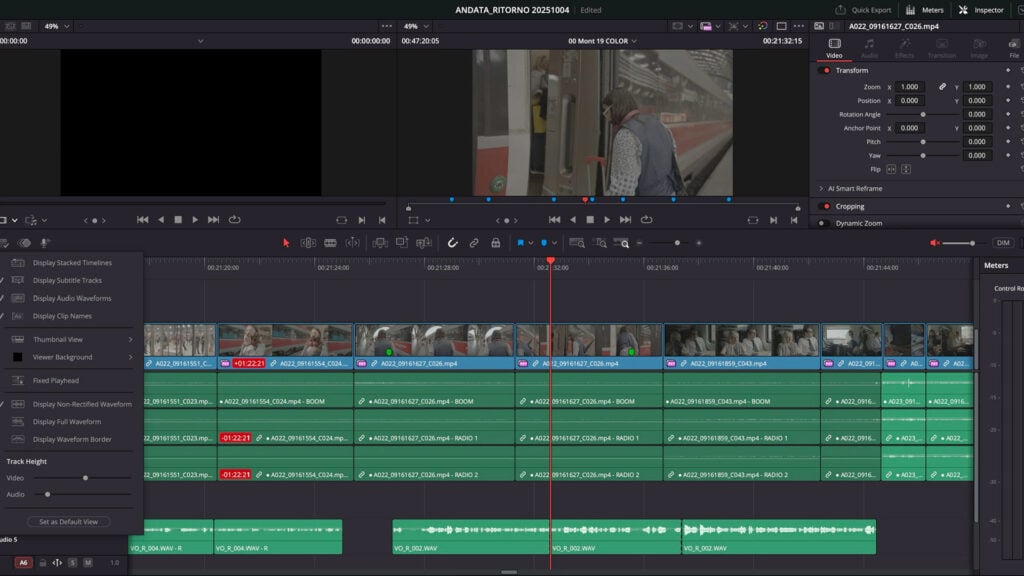Jump to last frame in source viewer
The image size is (1024, 576).
pyautogui.click(x=213, y=220)
